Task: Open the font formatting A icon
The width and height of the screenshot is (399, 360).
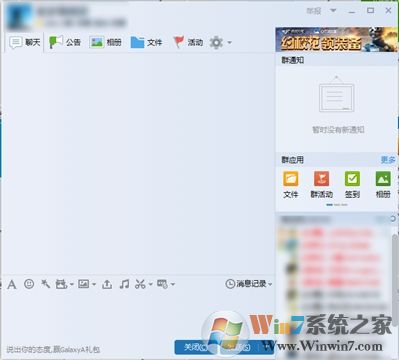Action: coord(12,285)
